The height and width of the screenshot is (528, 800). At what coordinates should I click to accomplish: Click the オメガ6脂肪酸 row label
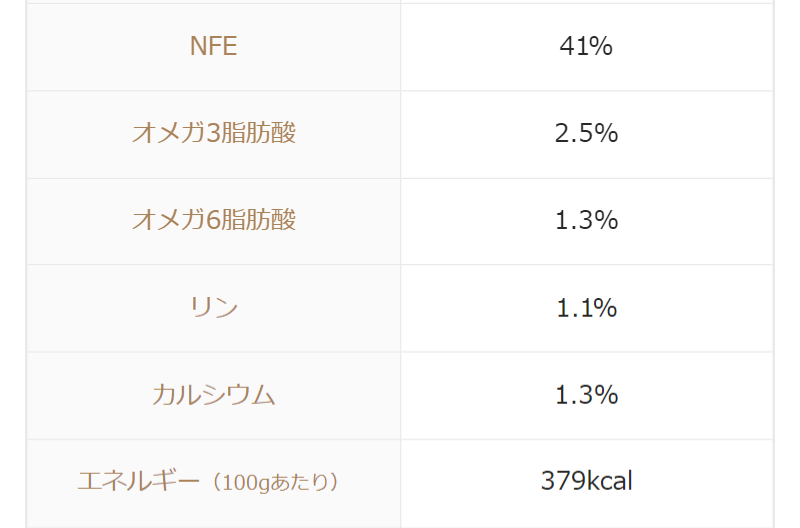coord(213,220)
